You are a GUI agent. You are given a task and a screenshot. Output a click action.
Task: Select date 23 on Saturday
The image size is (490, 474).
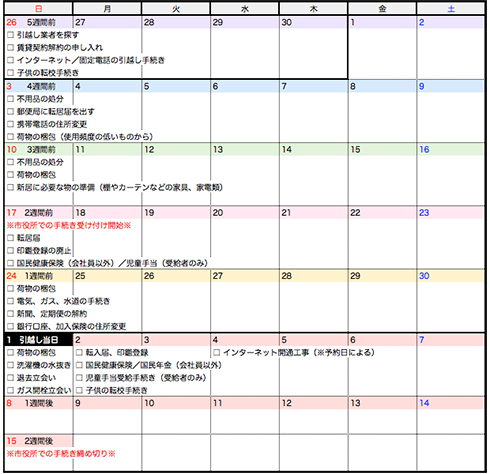click(x=424, y=213)
